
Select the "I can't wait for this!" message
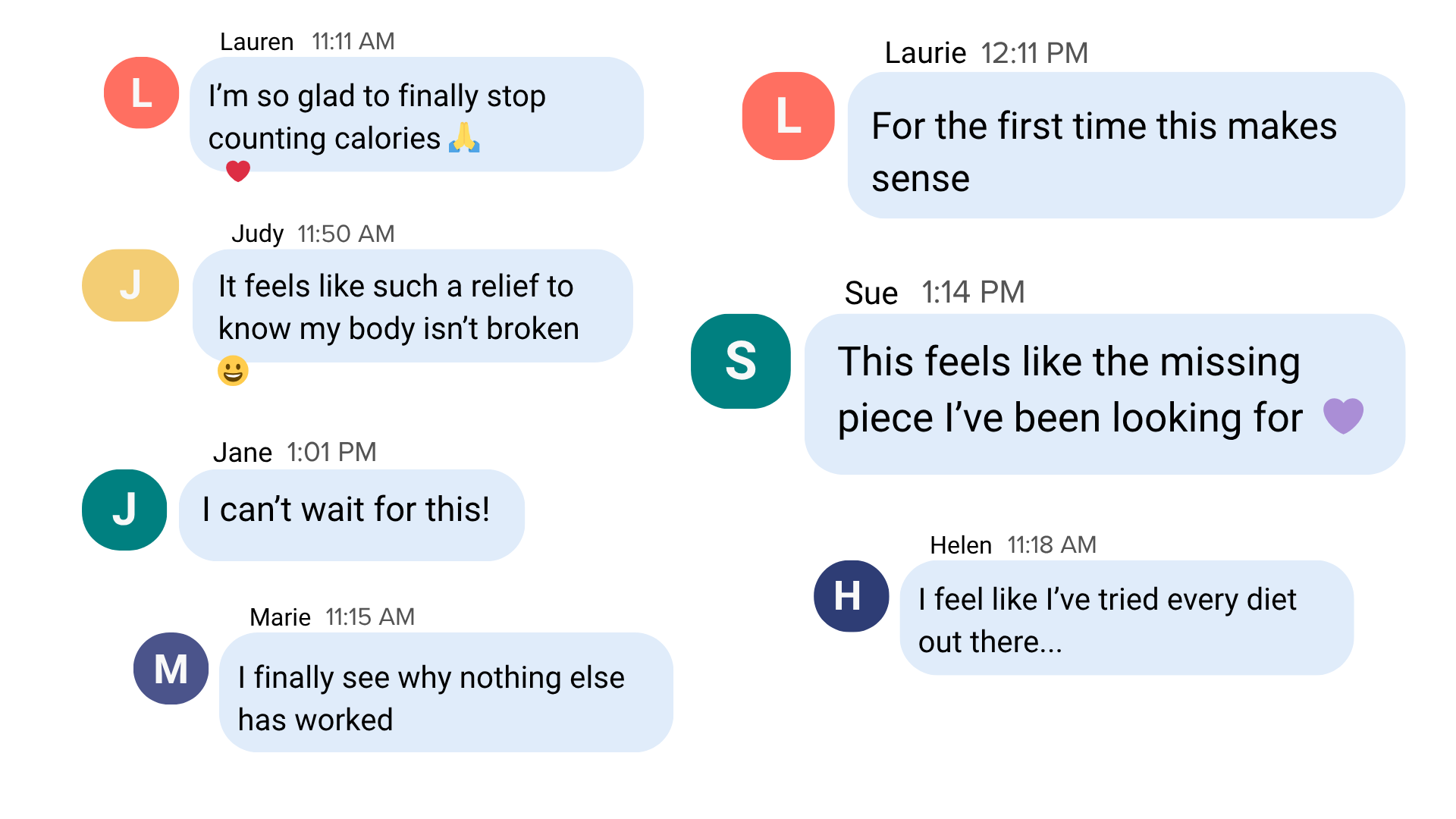point(351,514)
